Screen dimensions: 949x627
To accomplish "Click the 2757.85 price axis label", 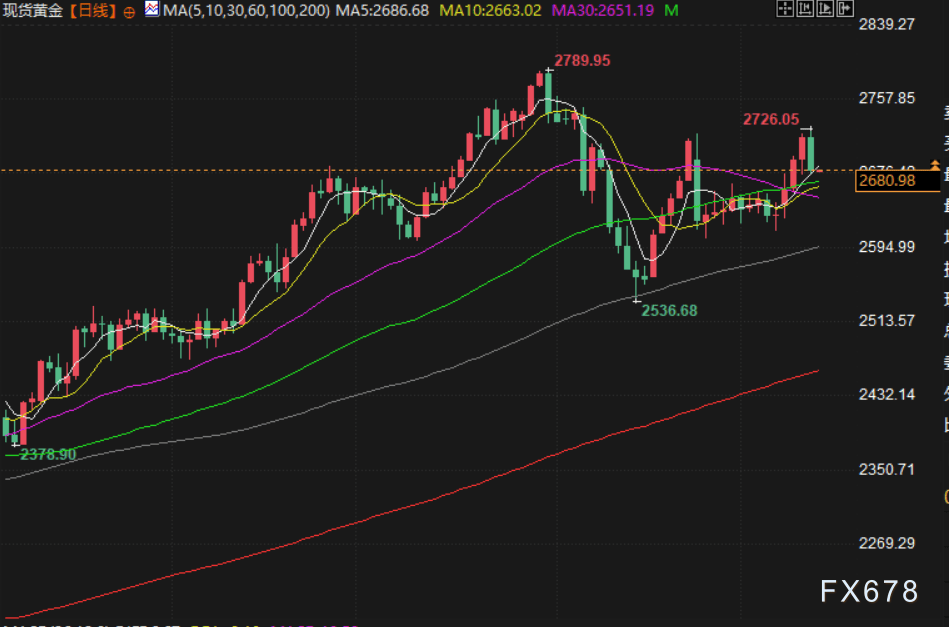I will [x=887, y=98].
